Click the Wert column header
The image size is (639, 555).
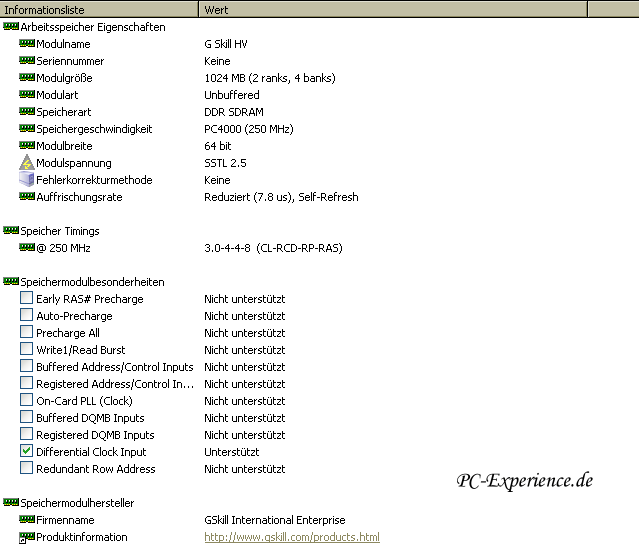pos(393,9)
